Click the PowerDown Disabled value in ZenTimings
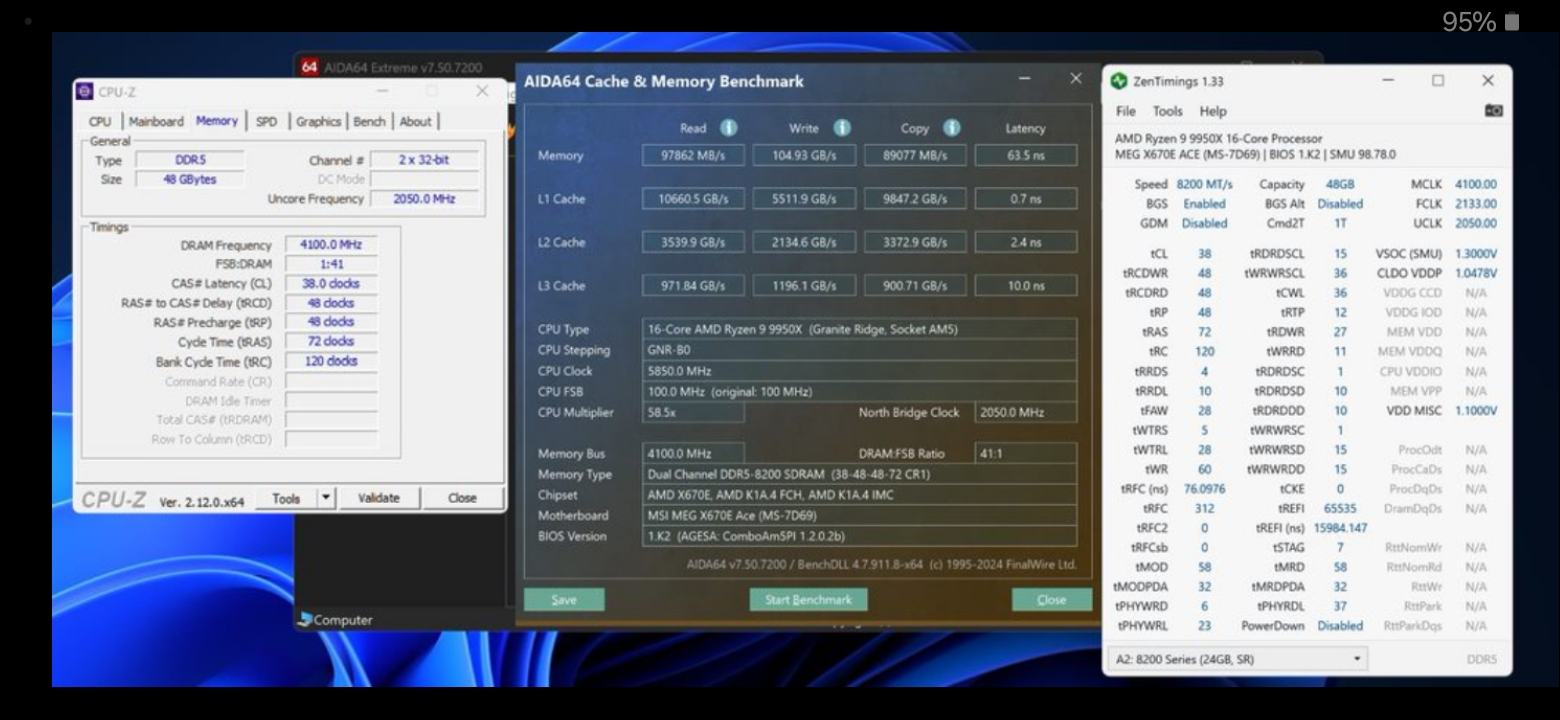Viewport: 1560px width, 720px height. coord(1340,626)
